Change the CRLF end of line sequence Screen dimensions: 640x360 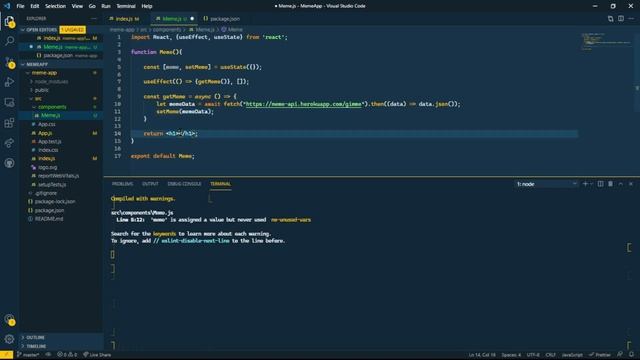point(551,355)
